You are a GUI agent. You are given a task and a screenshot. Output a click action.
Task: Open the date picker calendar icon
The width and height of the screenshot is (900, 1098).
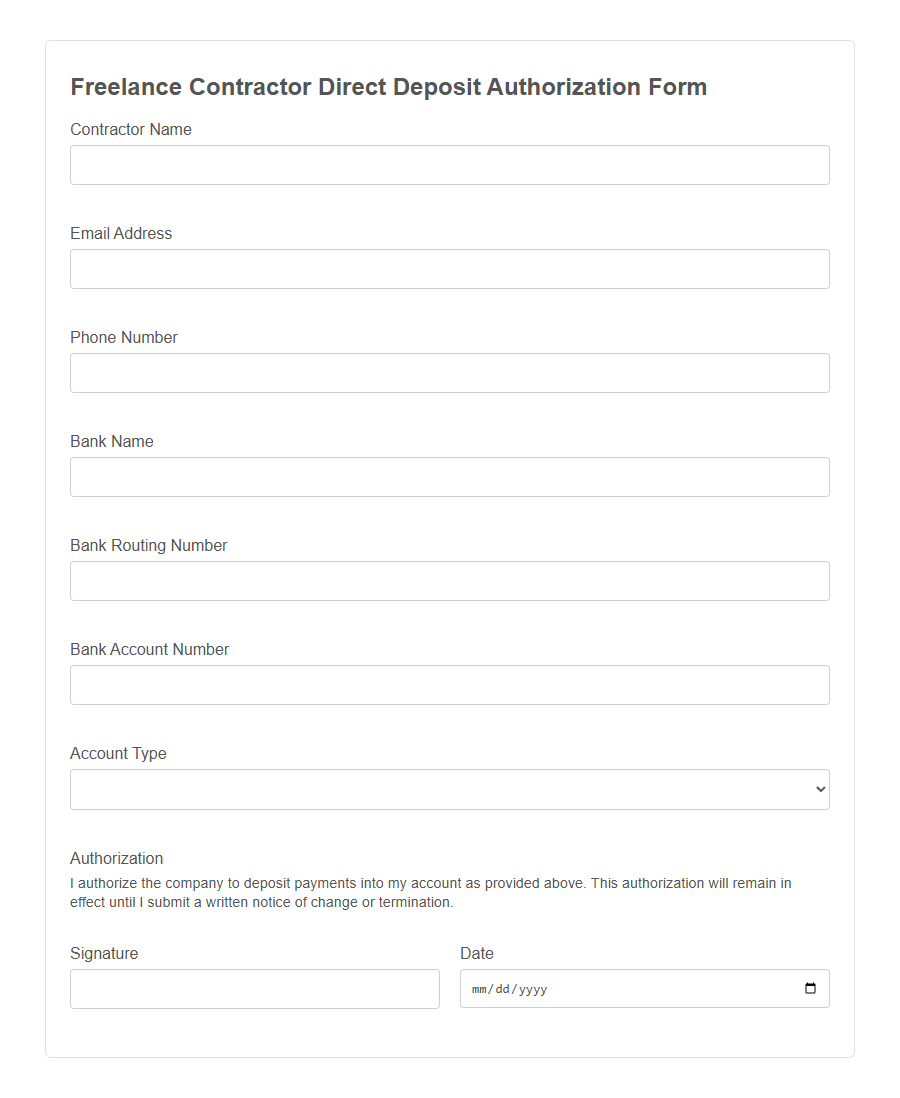pos(810,988)
